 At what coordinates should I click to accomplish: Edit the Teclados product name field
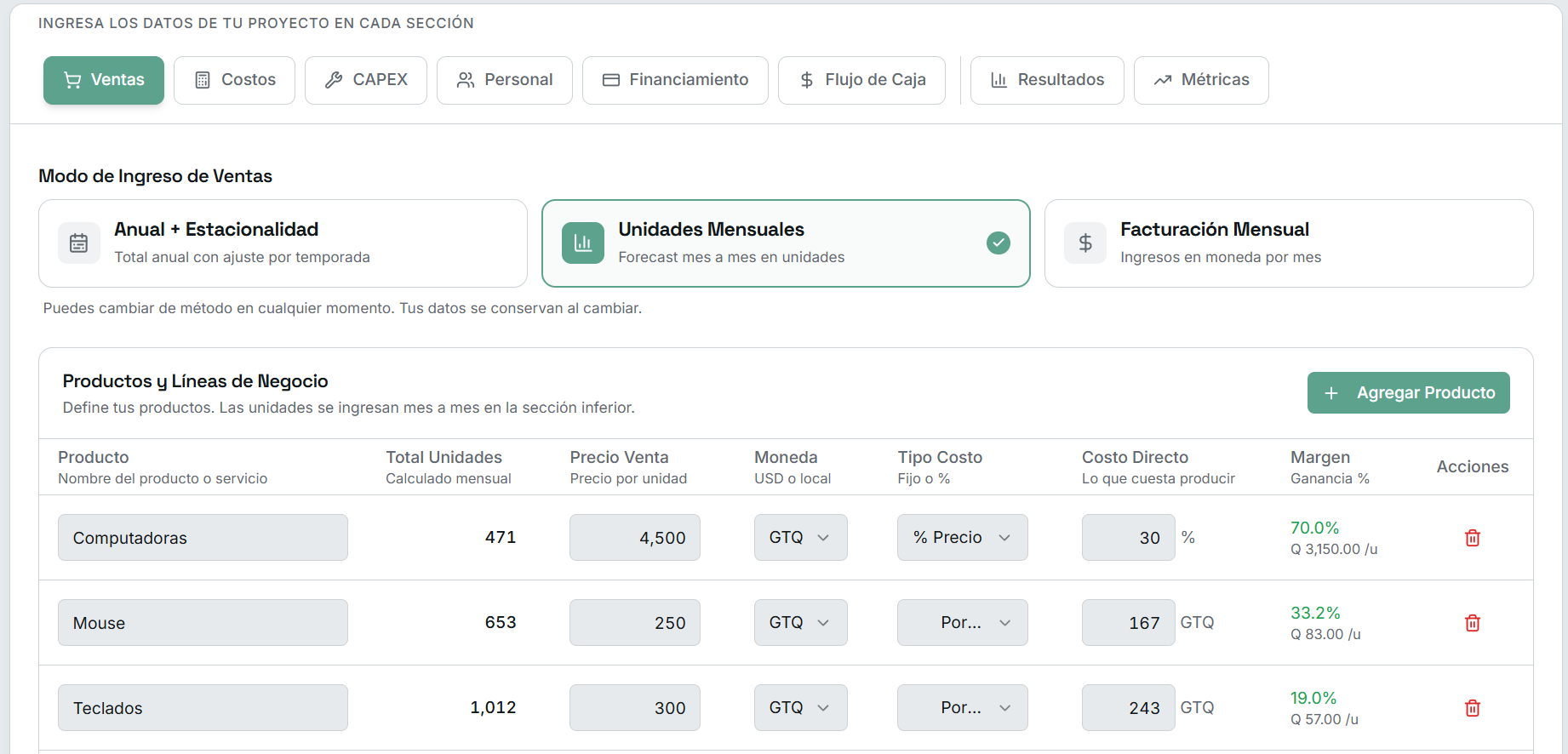tap(203, 708)
